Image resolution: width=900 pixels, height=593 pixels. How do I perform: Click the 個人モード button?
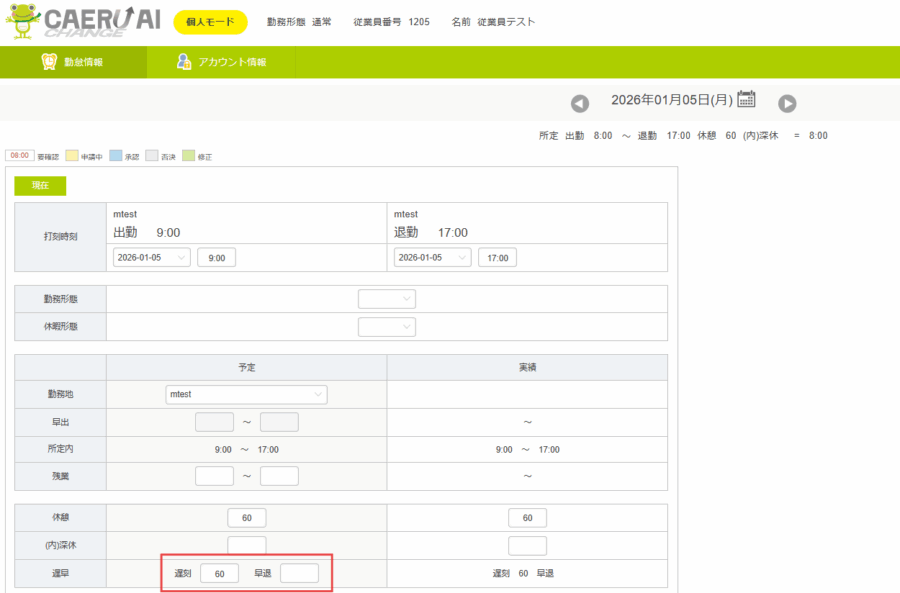[210, 22]
